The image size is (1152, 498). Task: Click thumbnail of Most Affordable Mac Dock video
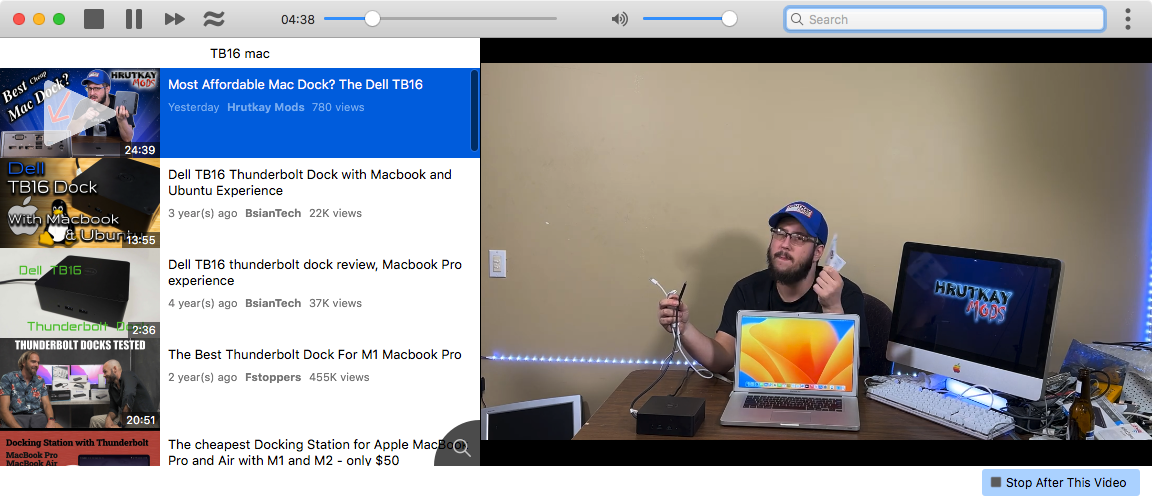coord(80,113)
